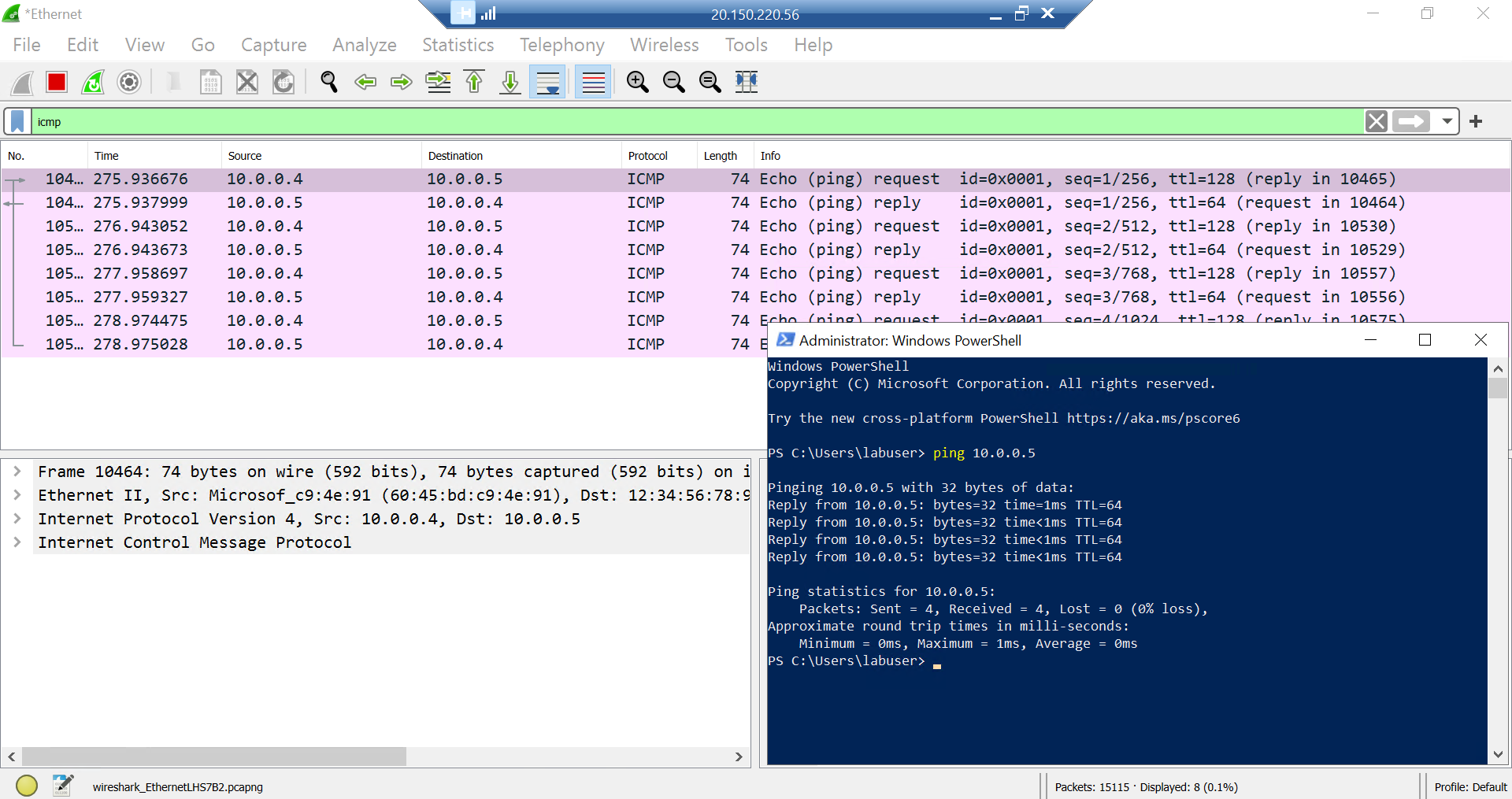Open the Statistics menu
This screenshot has width=1512, height=799.
(x=458, y=45)
